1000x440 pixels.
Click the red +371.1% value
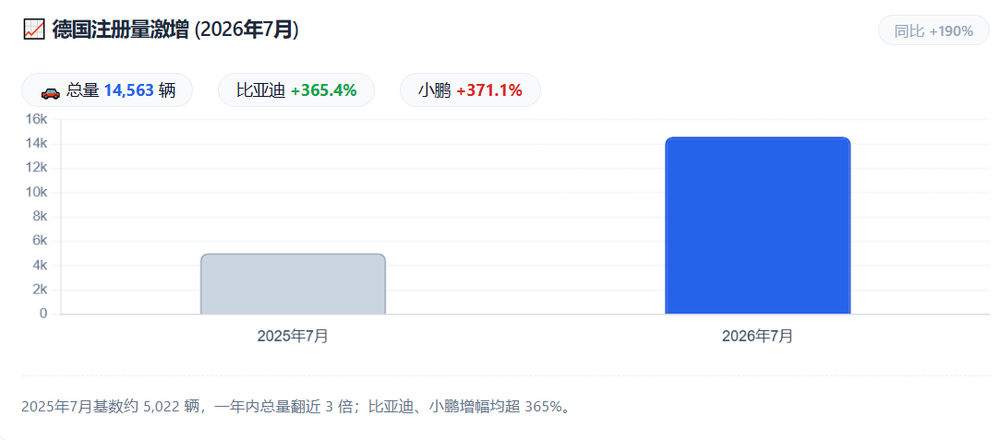(489, 91)
